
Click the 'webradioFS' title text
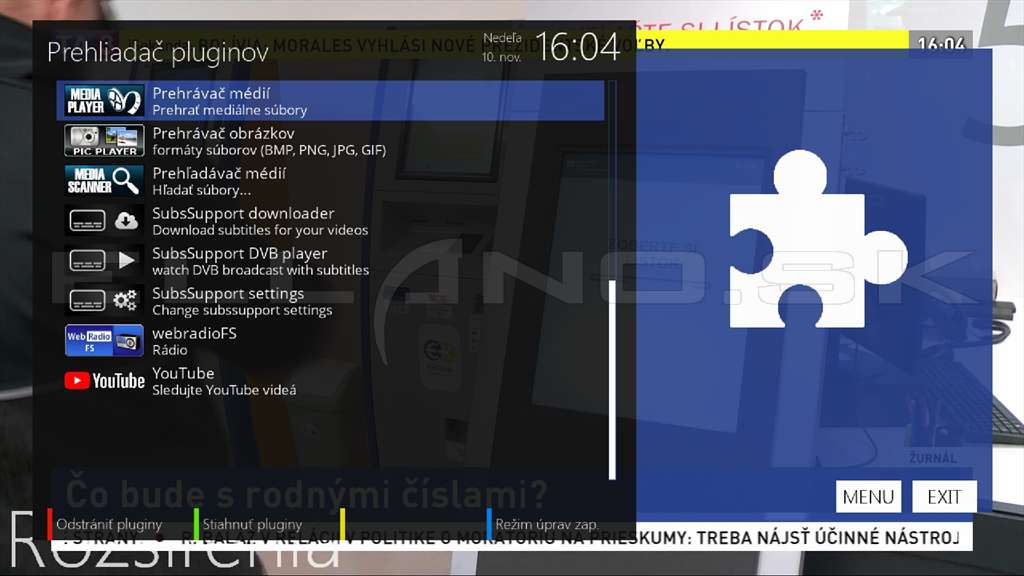[194, 333]
